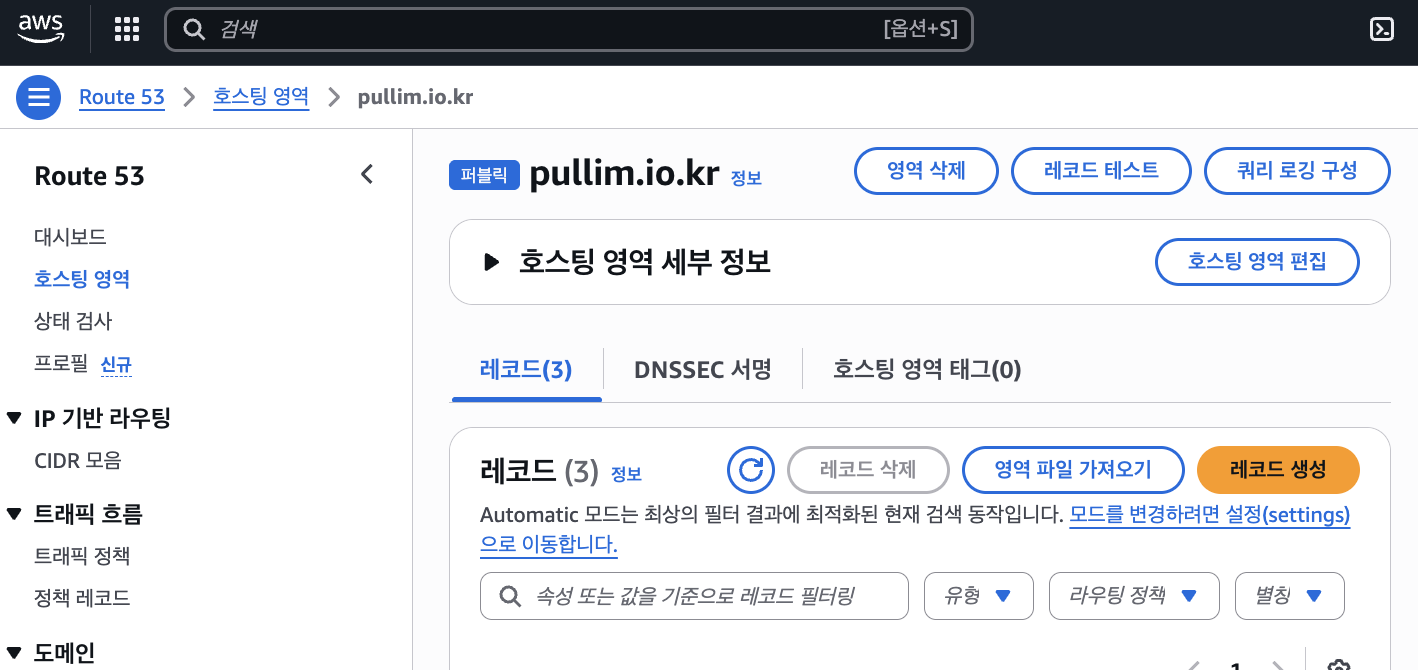The image size is (1418, 670).
Task: Open CIDR 모음 in the sidebar
Action: tap(78, 460)
